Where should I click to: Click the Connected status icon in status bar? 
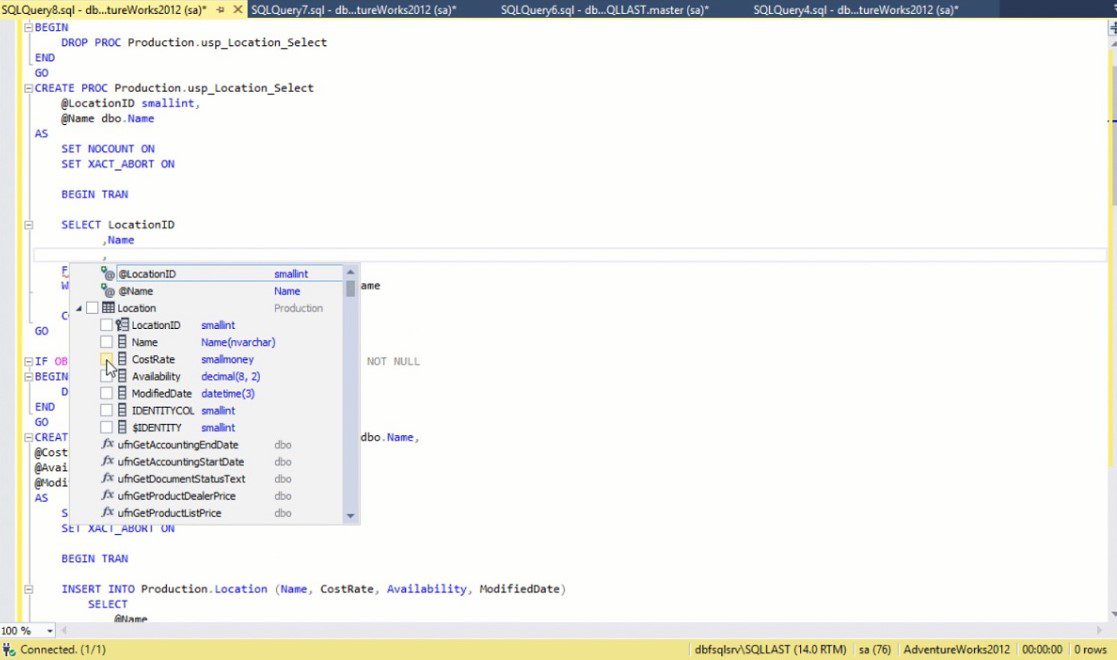tap(8, 649)
